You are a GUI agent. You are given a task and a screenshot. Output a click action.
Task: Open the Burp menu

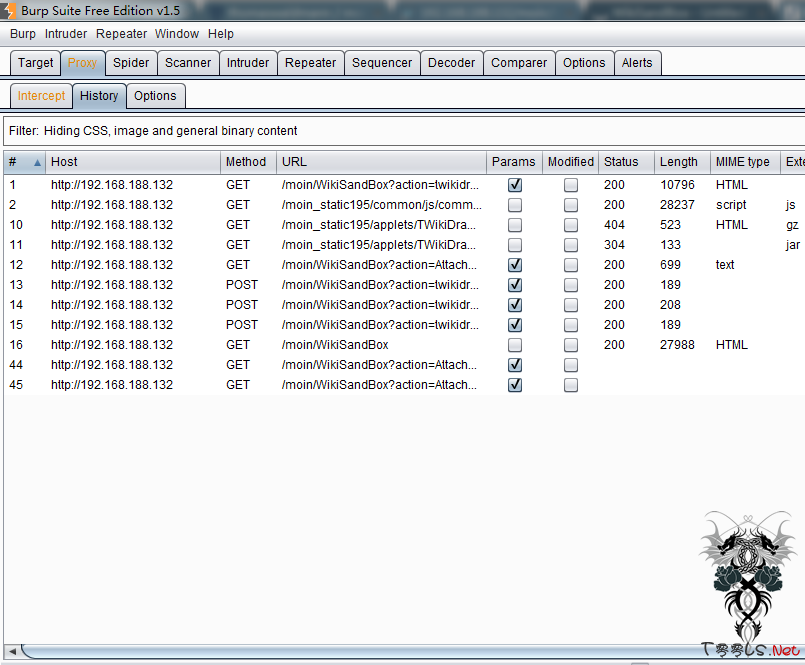(x=23, y=34)
